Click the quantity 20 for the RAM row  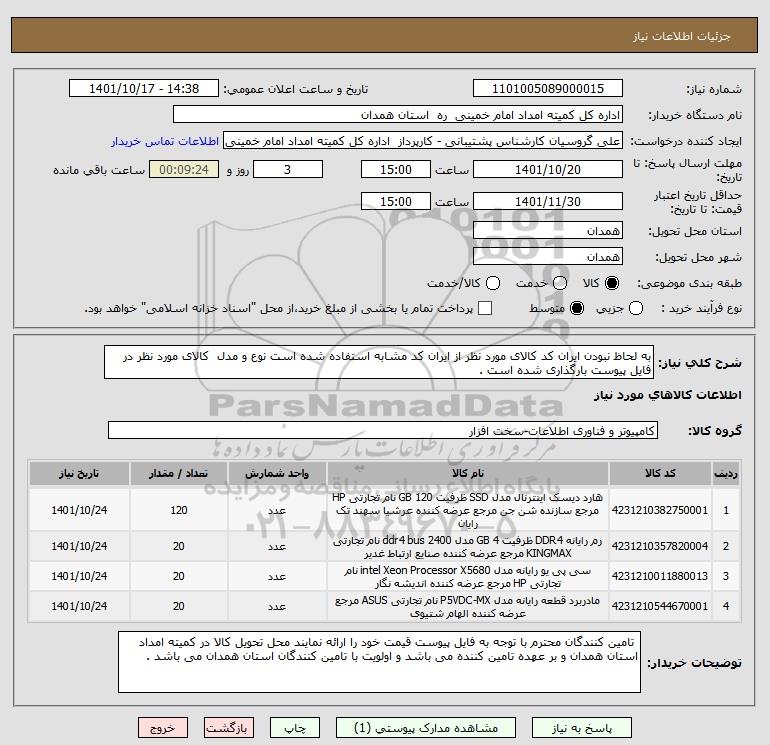point(179,546)
